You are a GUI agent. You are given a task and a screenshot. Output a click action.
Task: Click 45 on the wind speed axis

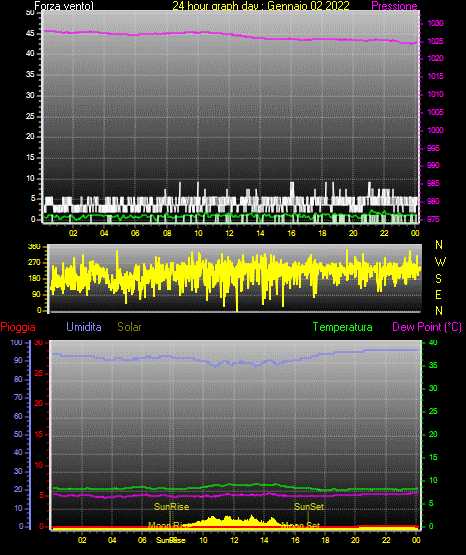pos(30,34)
